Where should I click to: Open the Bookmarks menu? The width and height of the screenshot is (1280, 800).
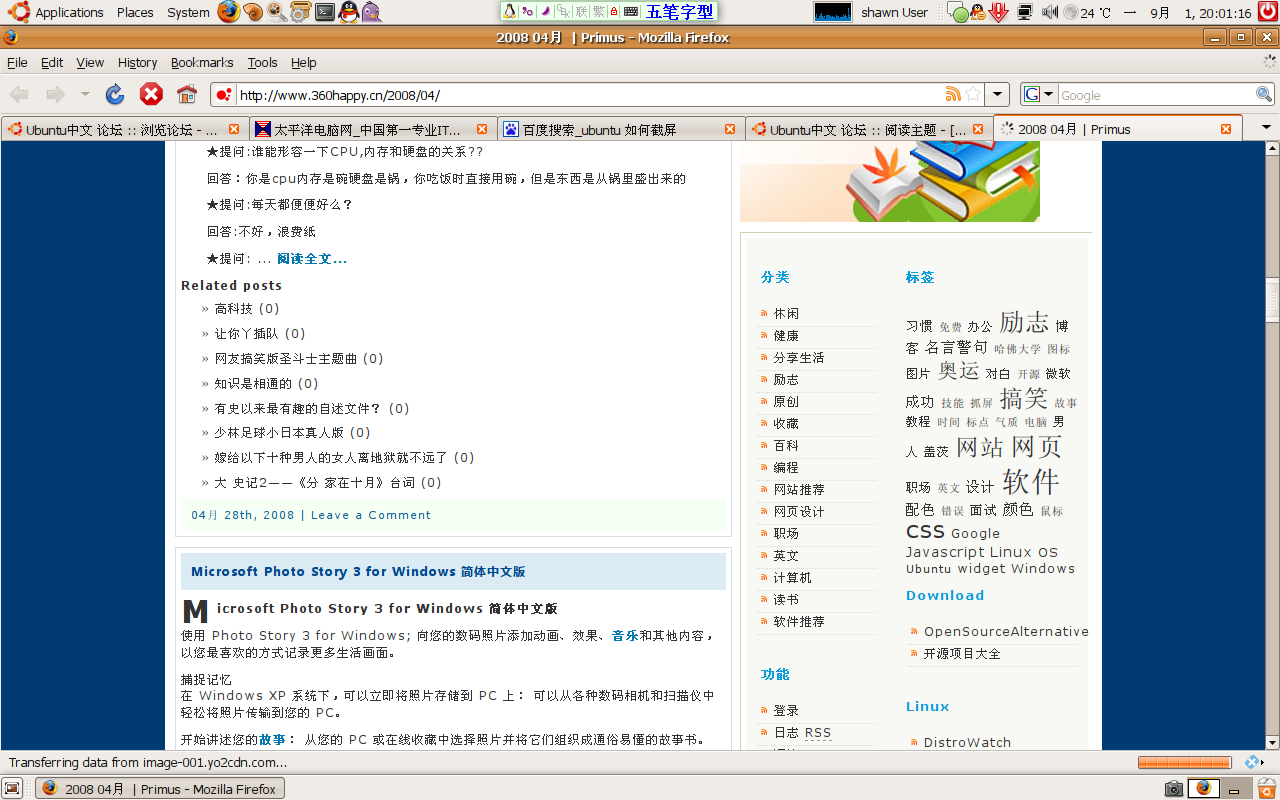tap(202, 62)
